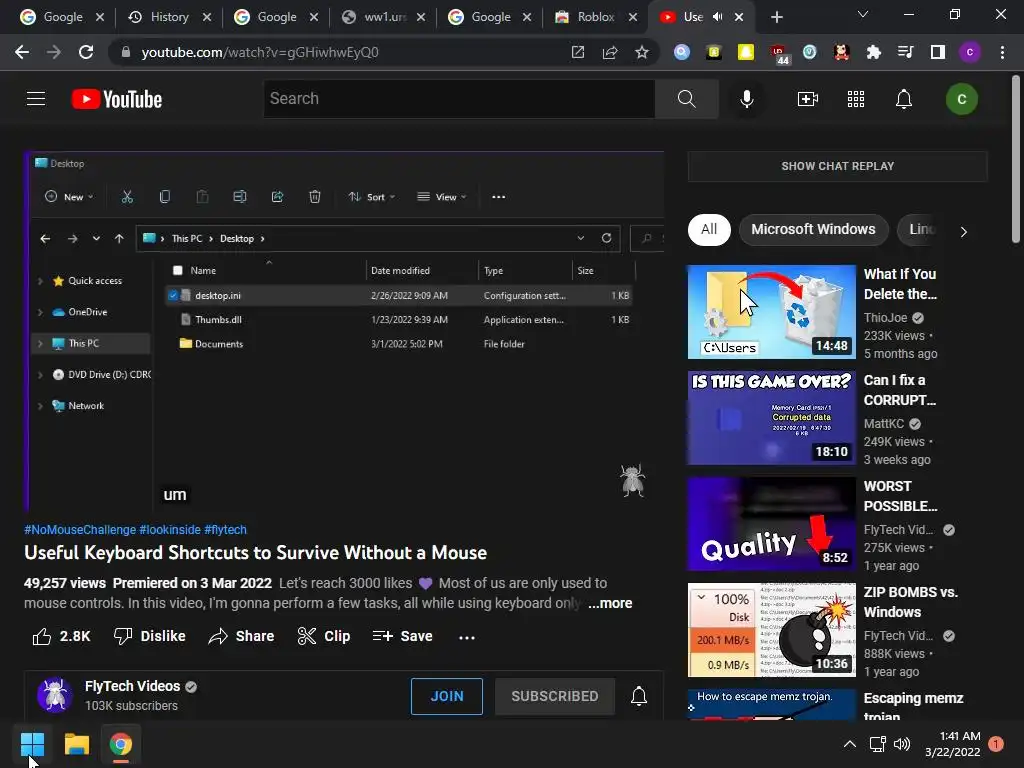Click the FlyTech Videos channel avatar
The image size is (1024, 768).
tap(54, 695)
